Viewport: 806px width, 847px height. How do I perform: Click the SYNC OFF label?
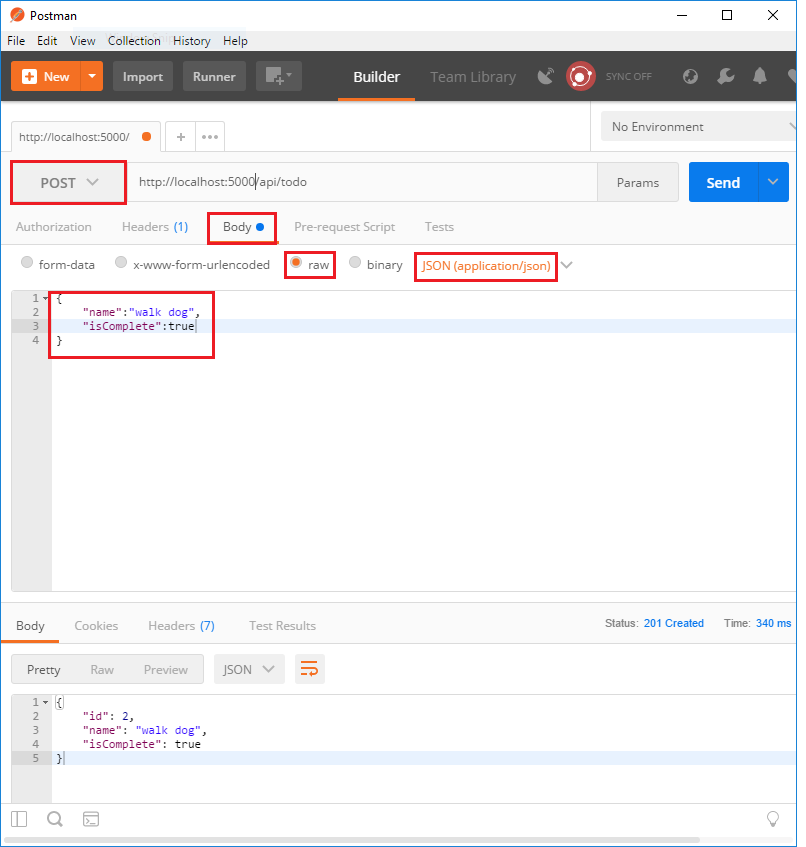(628, 77)
